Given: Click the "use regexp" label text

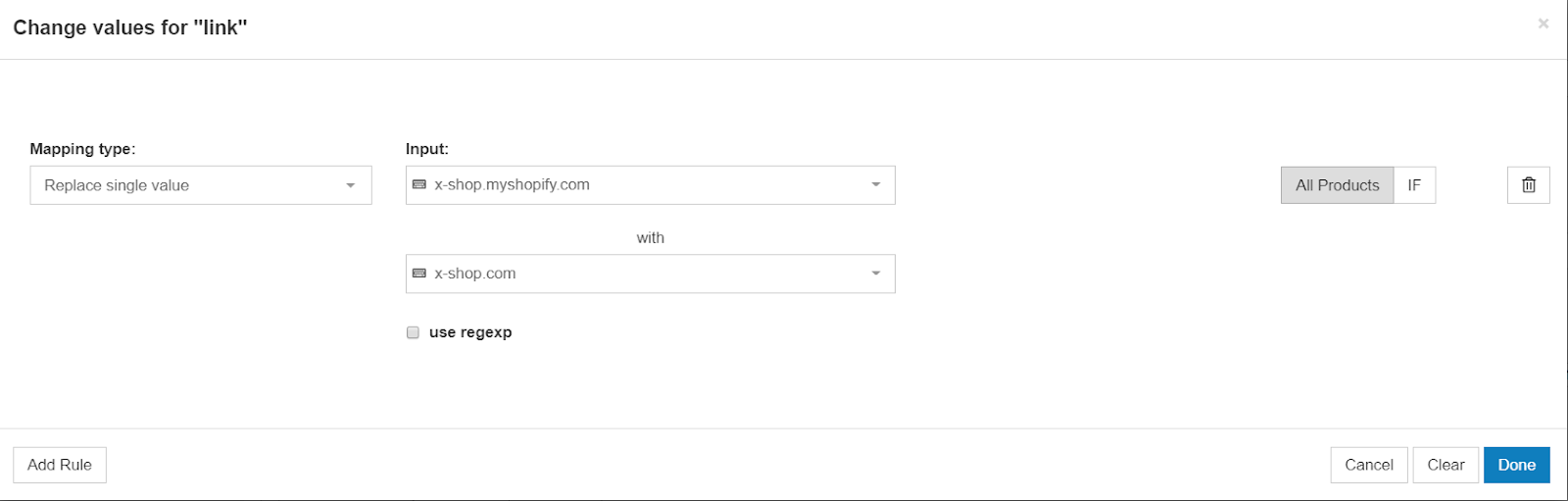Looking at the screenshot, I should coord(470,332).
